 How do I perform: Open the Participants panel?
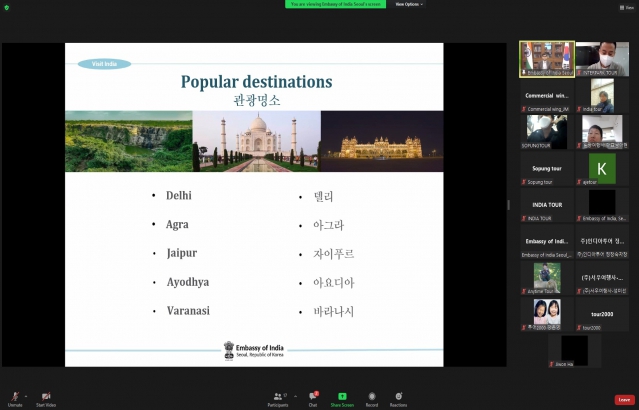[278, 397]
